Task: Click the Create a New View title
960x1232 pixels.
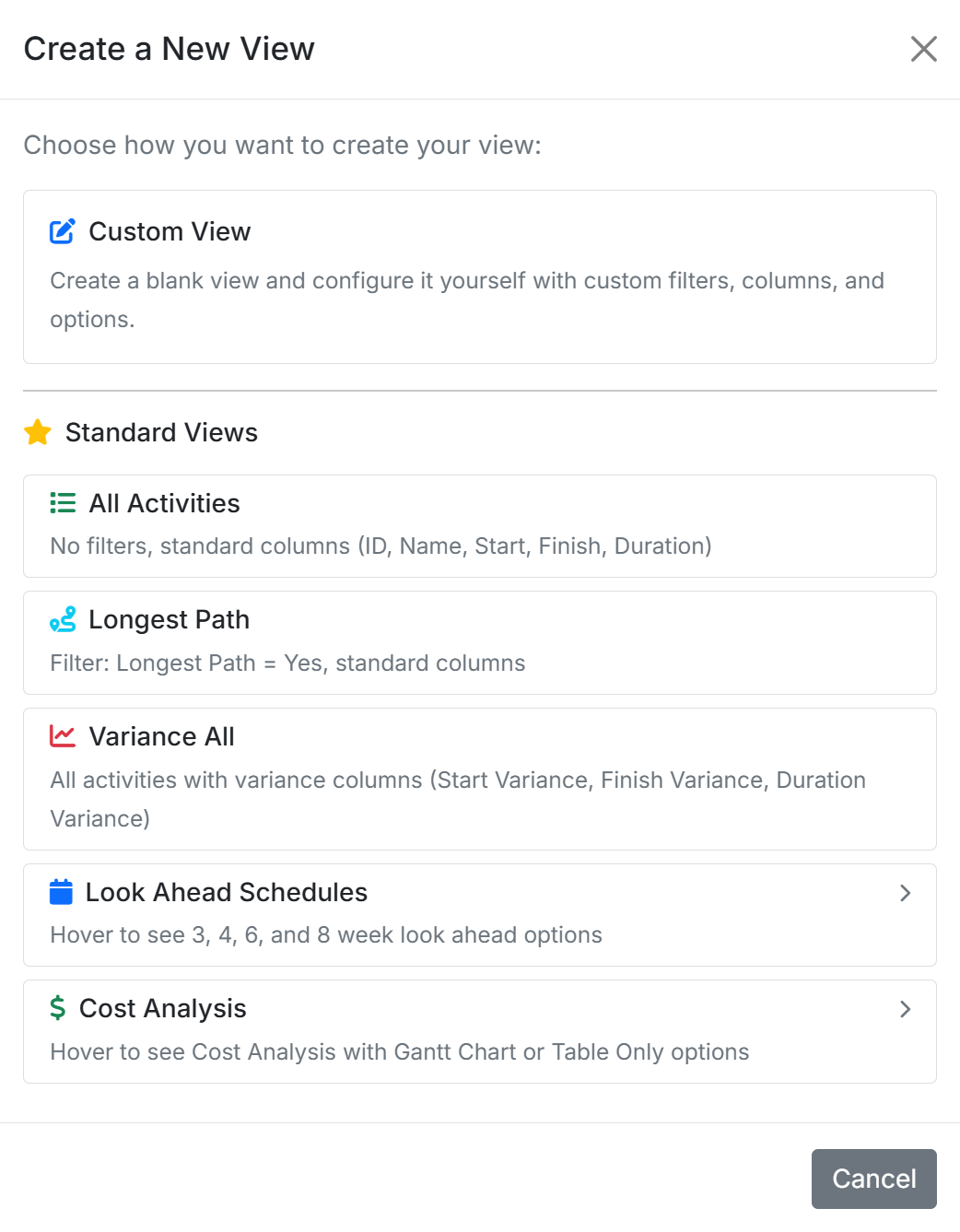Action: click(x=170, y=48)
